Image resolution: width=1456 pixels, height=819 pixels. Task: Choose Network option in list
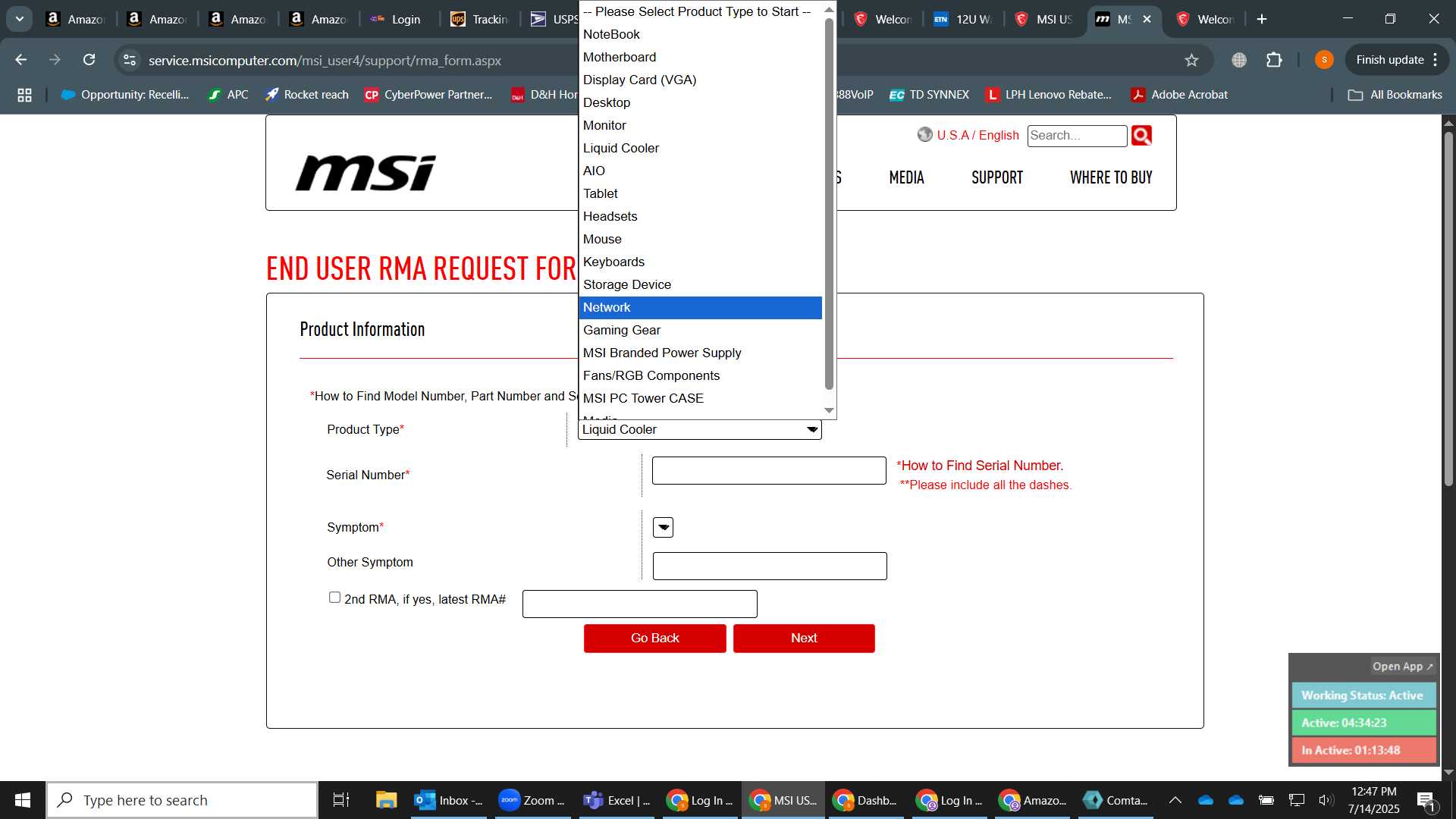700,307
